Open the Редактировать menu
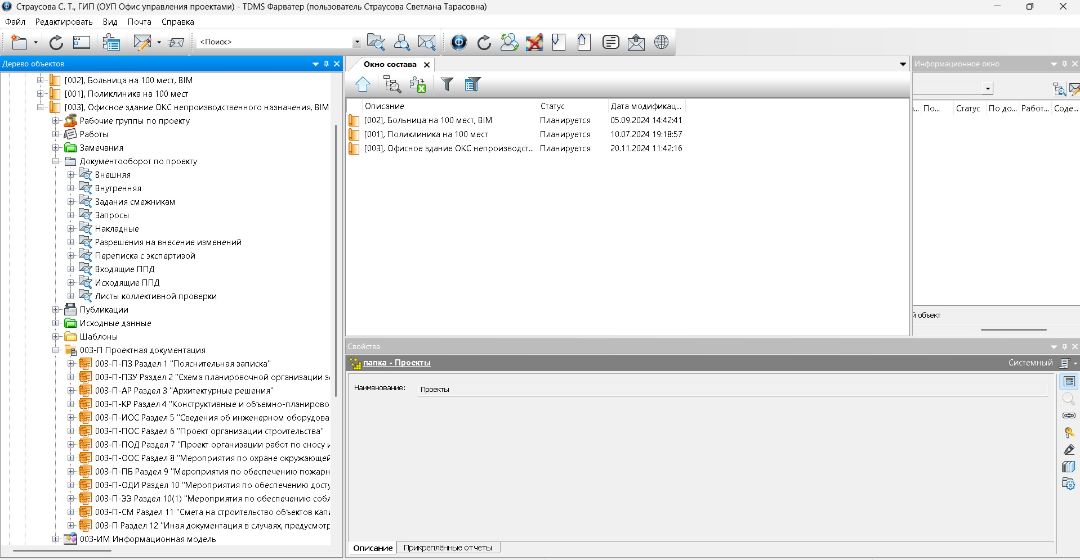1080x560 pixels. coord(63,21)
